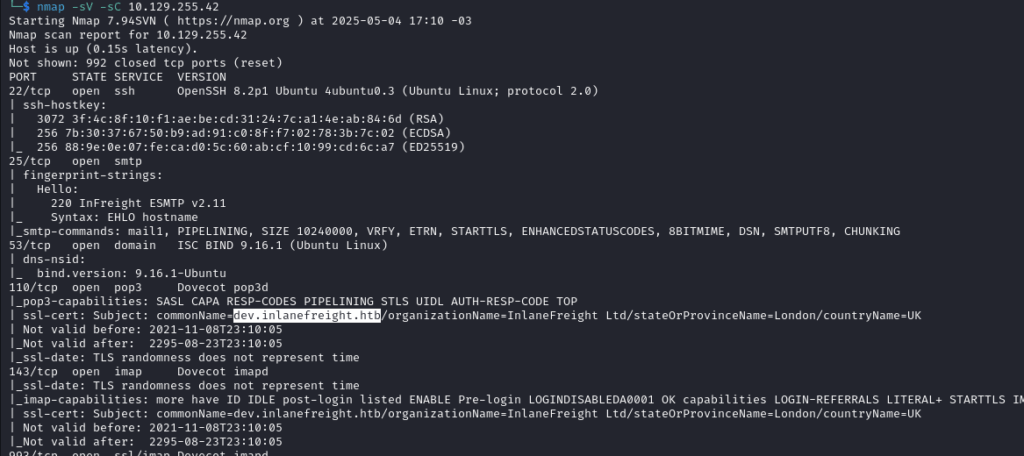Click the smtp-commands output line
This screenshot has height=456, width=1024.
[455, 231]
